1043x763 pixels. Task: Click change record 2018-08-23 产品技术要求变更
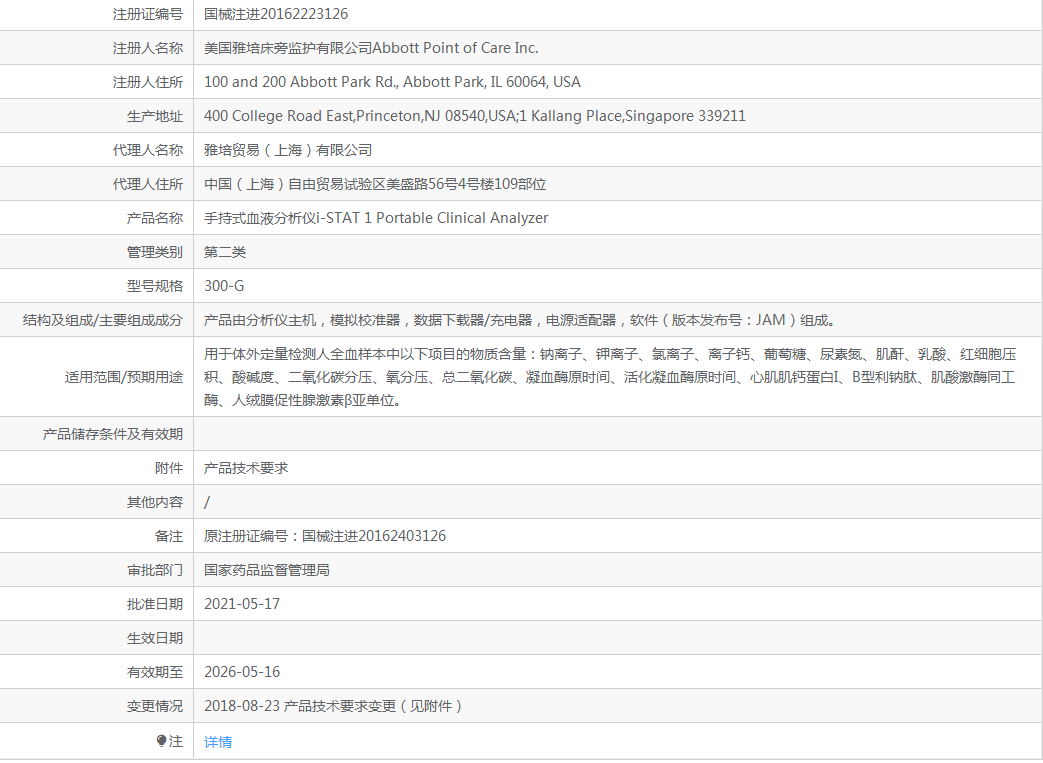click(333, 706)
